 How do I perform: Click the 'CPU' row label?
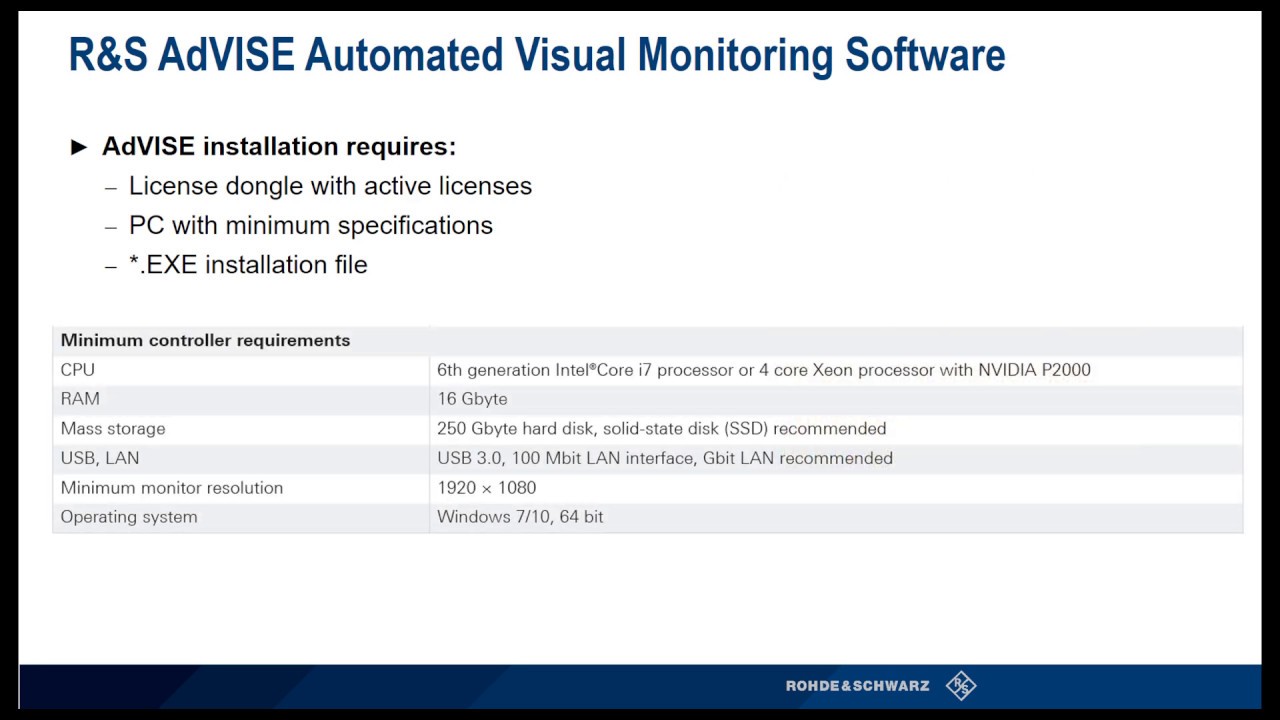point(78,370)
